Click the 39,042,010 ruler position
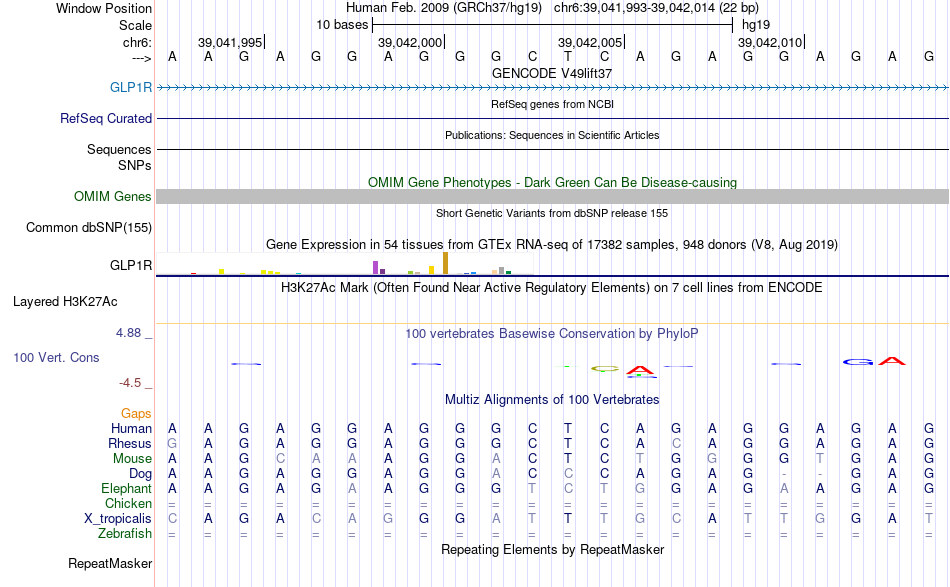Viewport: 950px width, 587px height. [x=769, y=42]
